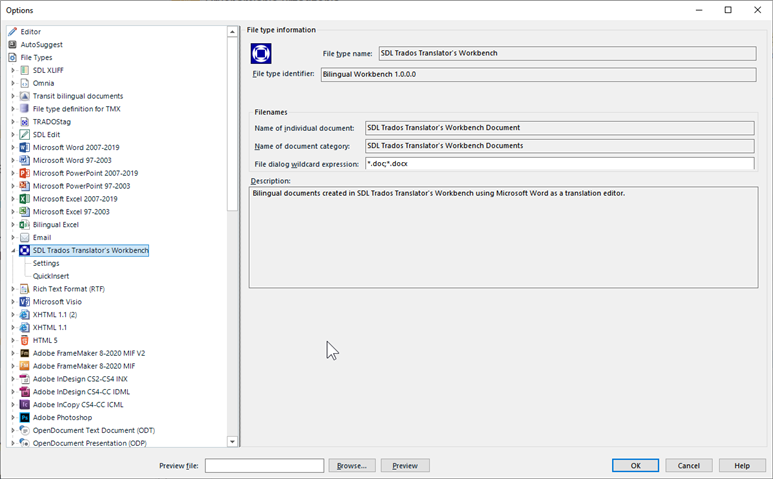Collapse SDL Trados Translator's Workbench node
The height and width of the screenshot is (479, 773).
click(x=13, y=250)
